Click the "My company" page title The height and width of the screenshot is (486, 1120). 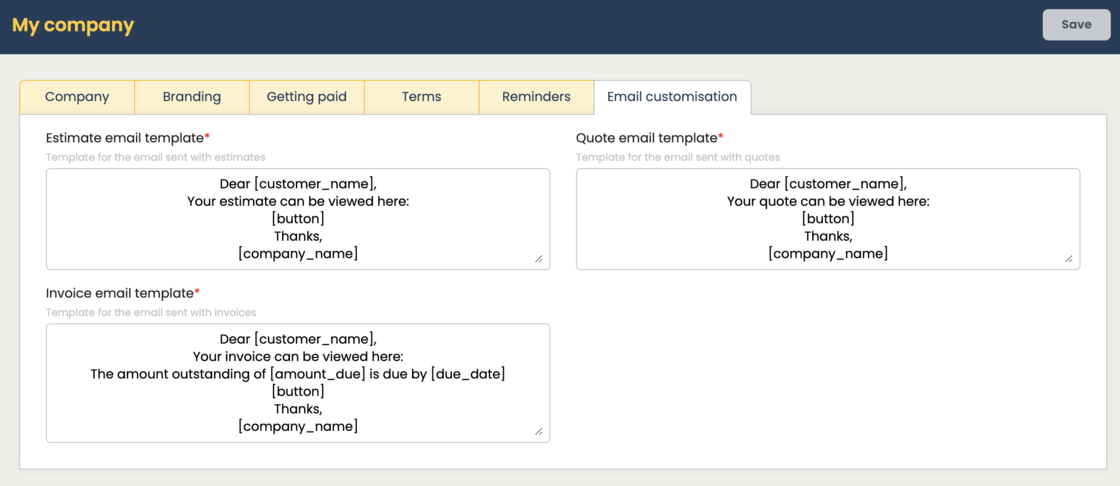tap(73, 25)
